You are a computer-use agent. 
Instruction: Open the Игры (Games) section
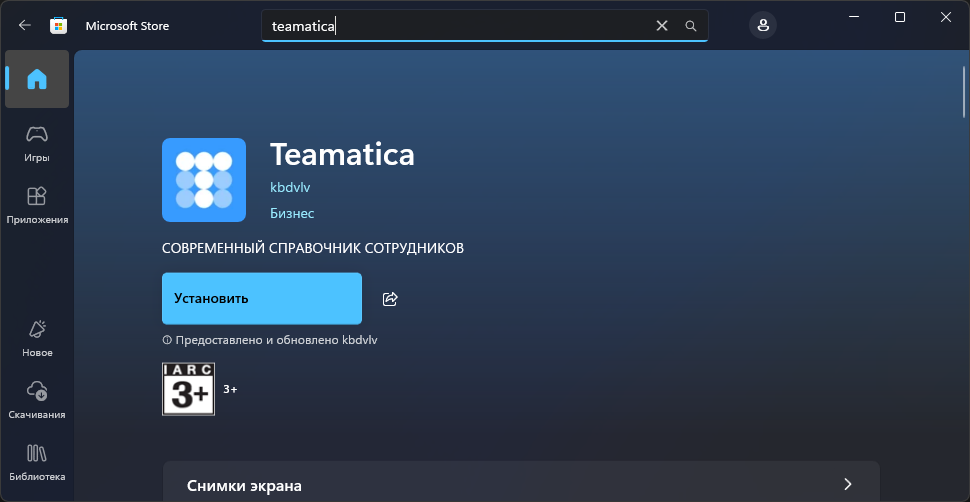point(37,143)
